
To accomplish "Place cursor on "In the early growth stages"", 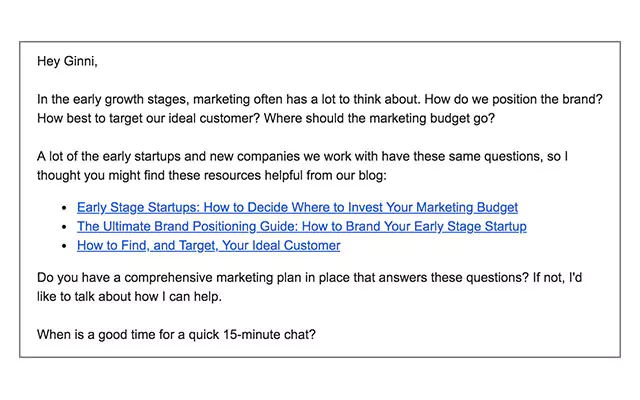I will [x=110, y=99].
